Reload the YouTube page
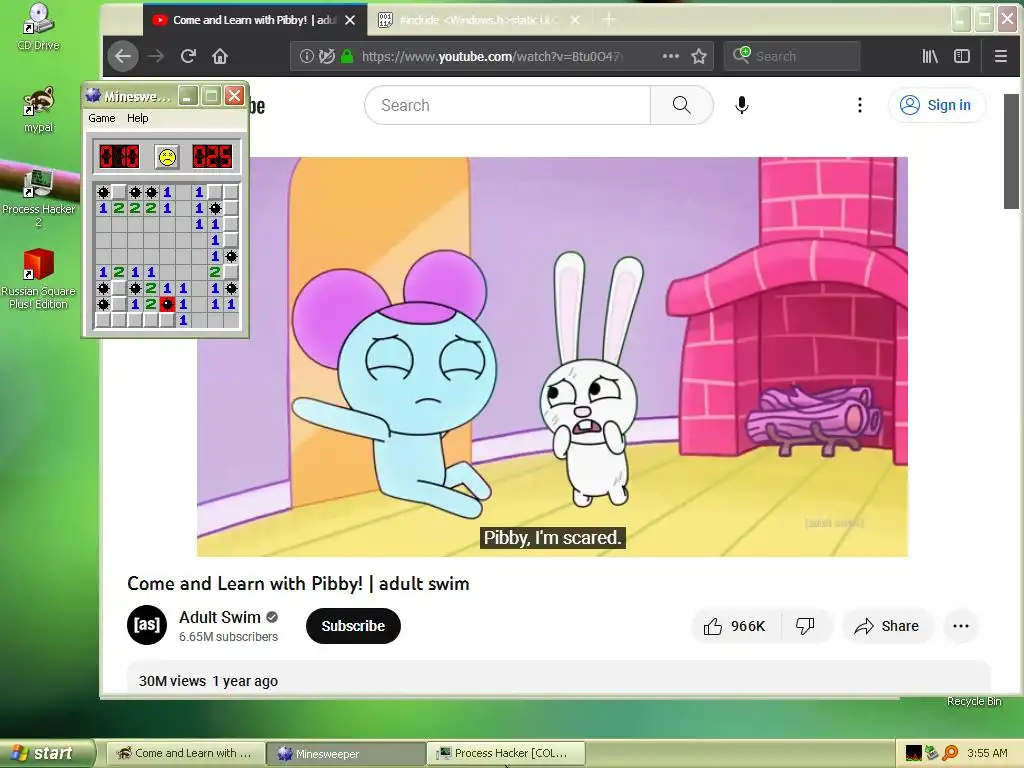1024x768 pixels. coord(188,56)
